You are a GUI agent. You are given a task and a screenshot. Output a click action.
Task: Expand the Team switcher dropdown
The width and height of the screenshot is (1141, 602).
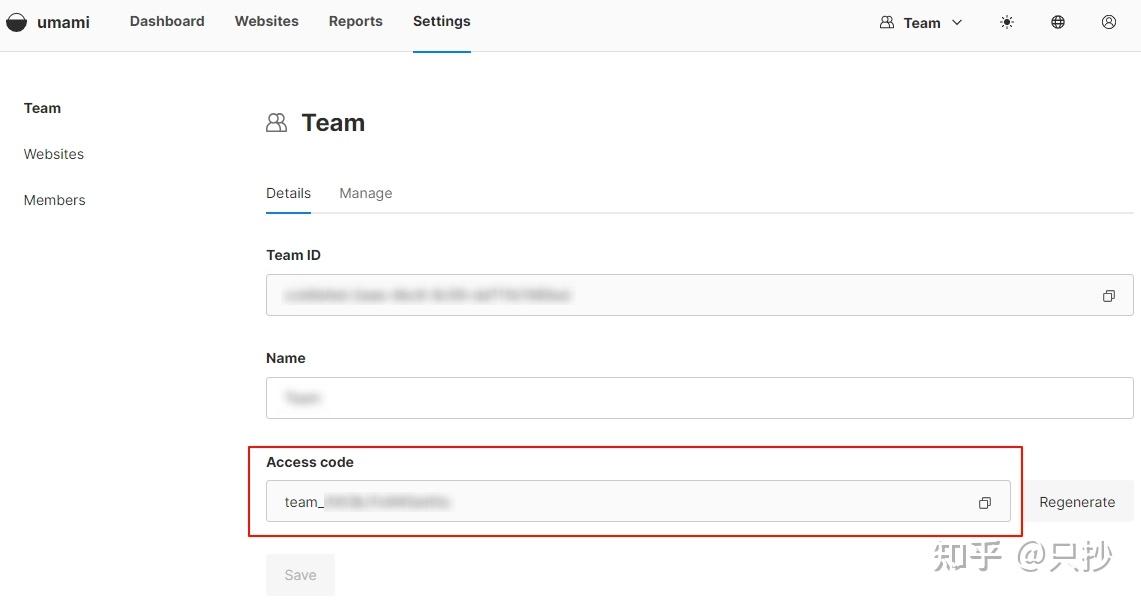pos(921,23)
